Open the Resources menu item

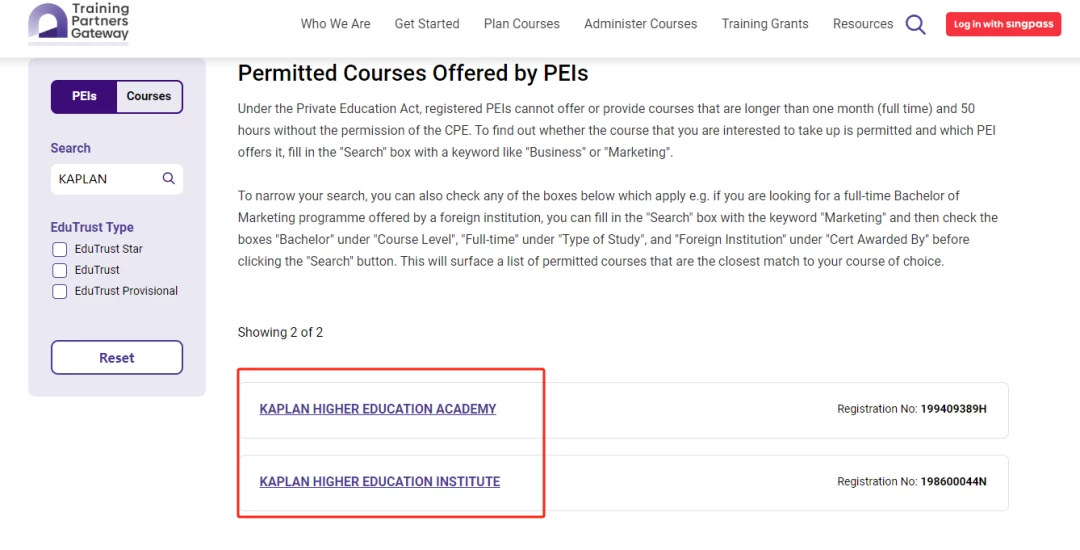click(862, 23)
